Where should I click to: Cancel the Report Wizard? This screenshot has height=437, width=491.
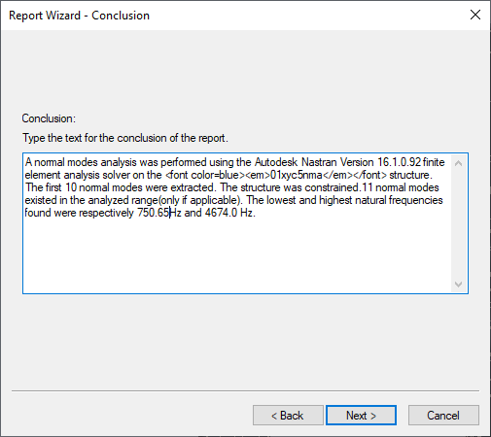443,415
